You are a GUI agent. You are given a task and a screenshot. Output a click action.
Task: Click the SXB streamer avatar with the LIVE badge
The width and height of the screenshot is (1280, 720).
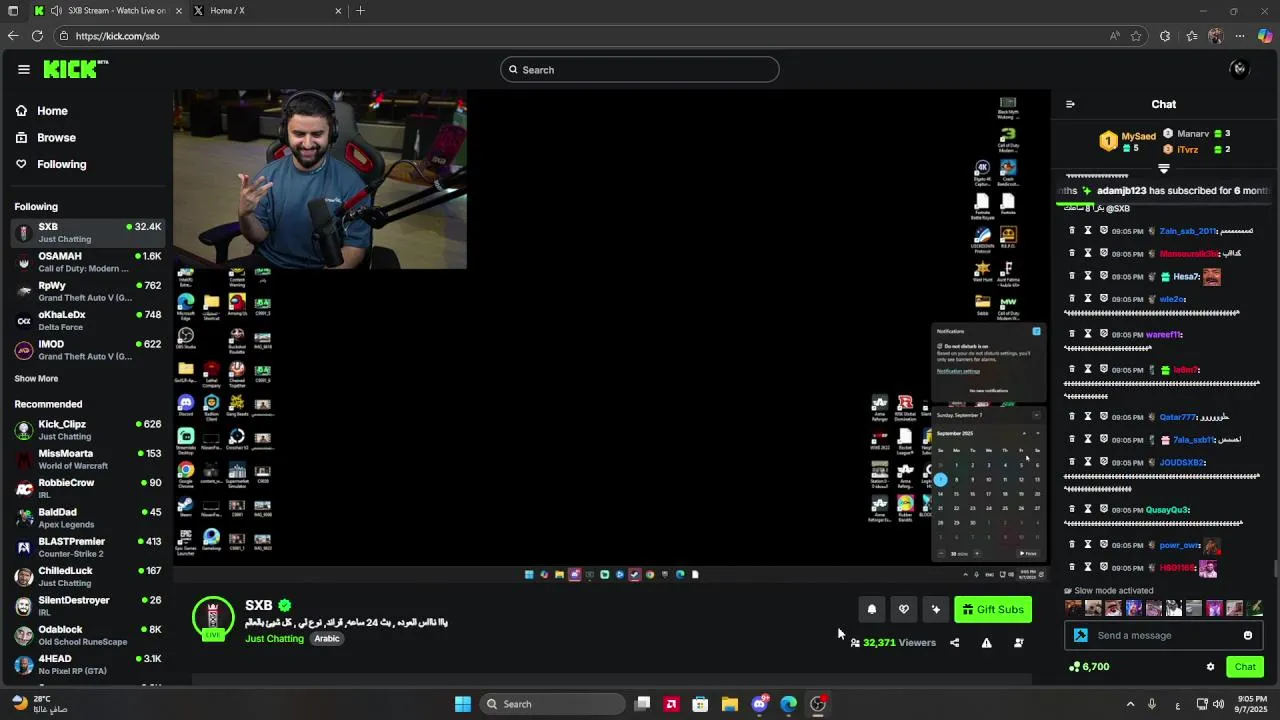click(213, 618)
